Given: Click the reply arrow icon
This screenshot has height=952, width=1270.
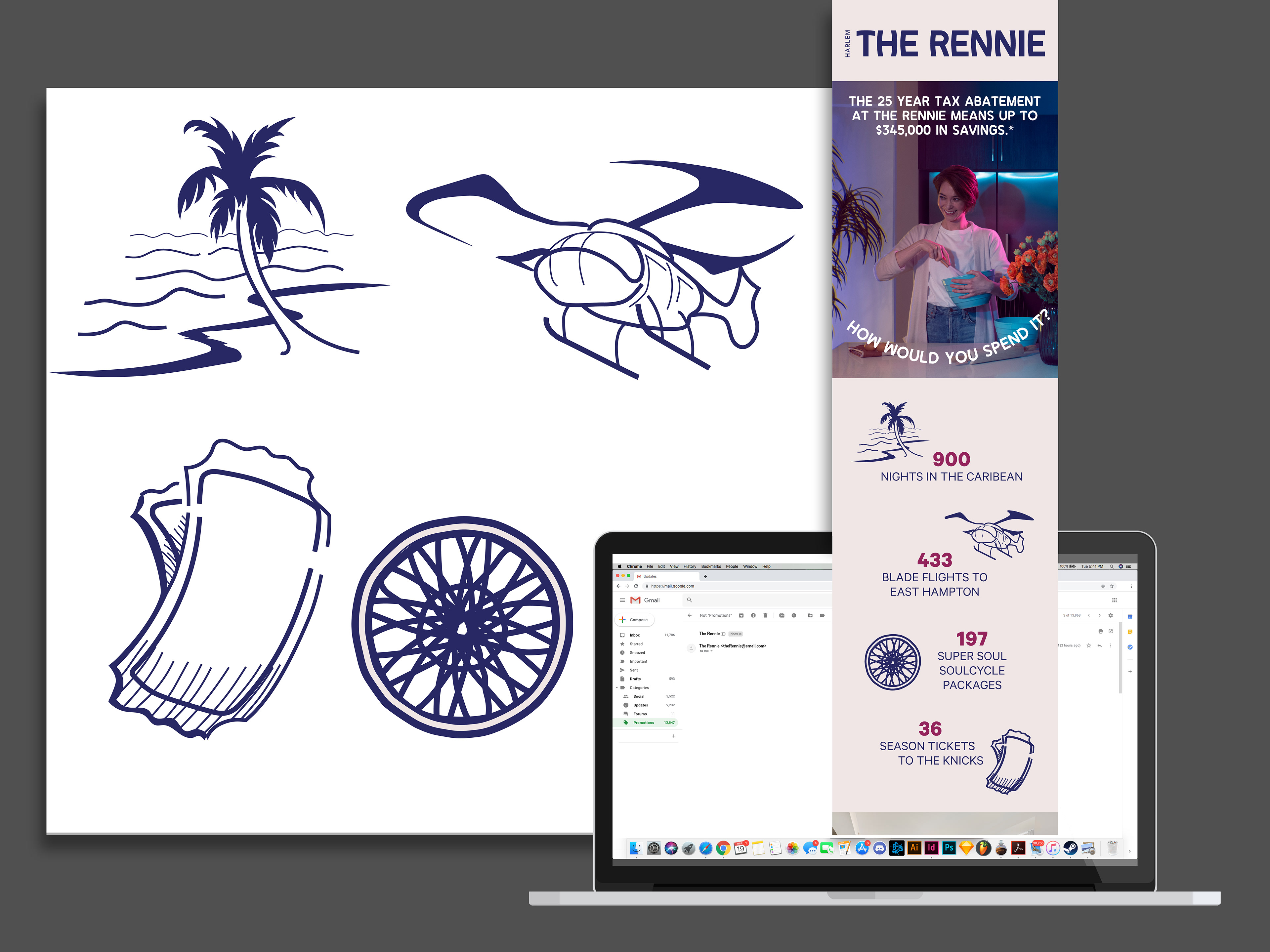Looking at the screenshot, I should [1099, 645].
